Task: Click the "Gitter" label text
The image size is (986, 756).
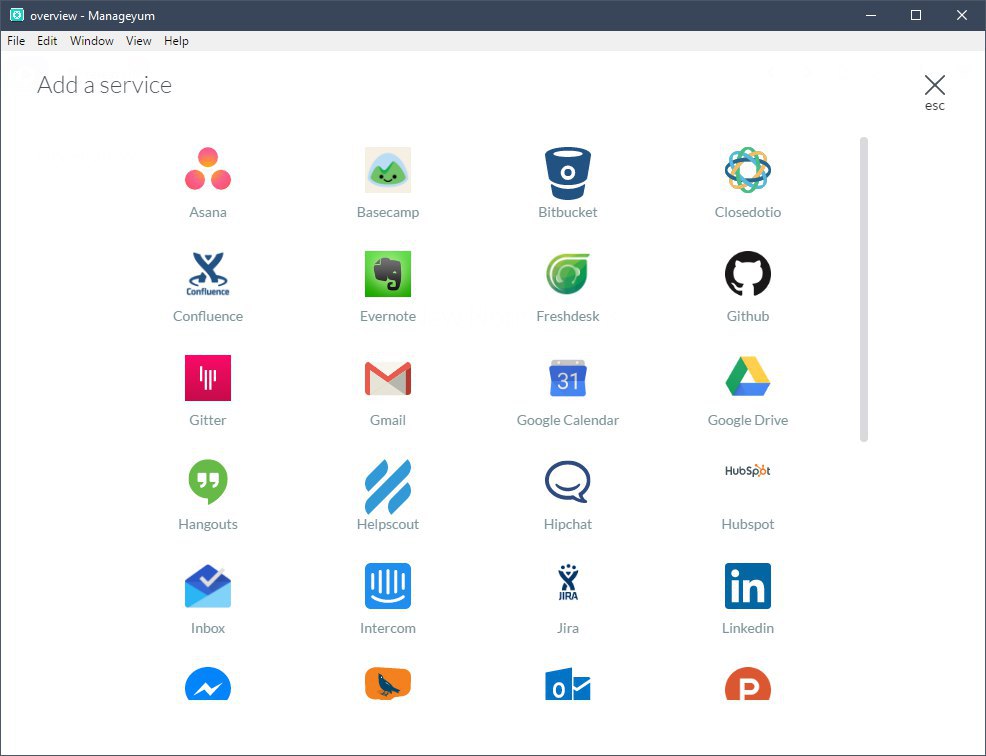Action: click(208, 420)
